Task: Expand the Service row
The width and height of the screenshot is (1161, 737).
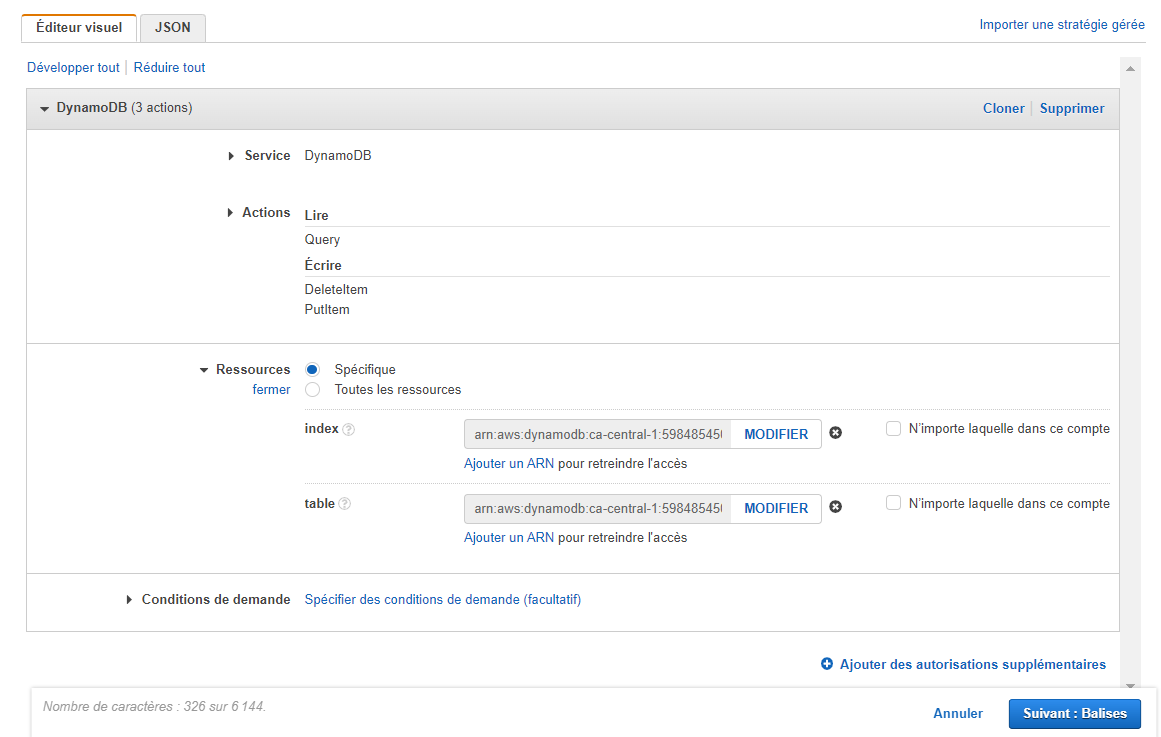Action: 231,156
